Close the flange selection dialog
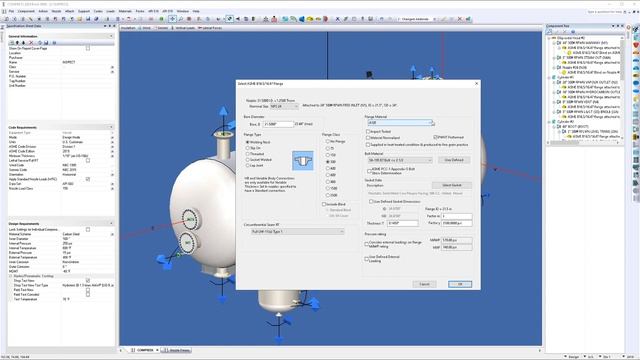This screenshot has height=360, width=640. click(x=476, y=83)
